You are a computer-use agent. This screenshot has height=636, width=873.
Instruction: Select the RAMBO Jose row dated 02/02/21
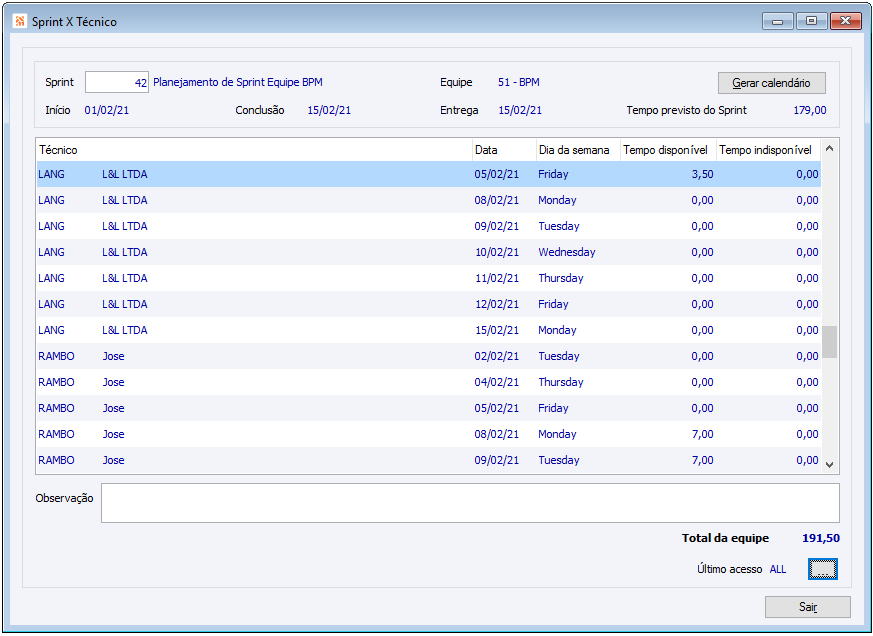click(x=429, y=356)
